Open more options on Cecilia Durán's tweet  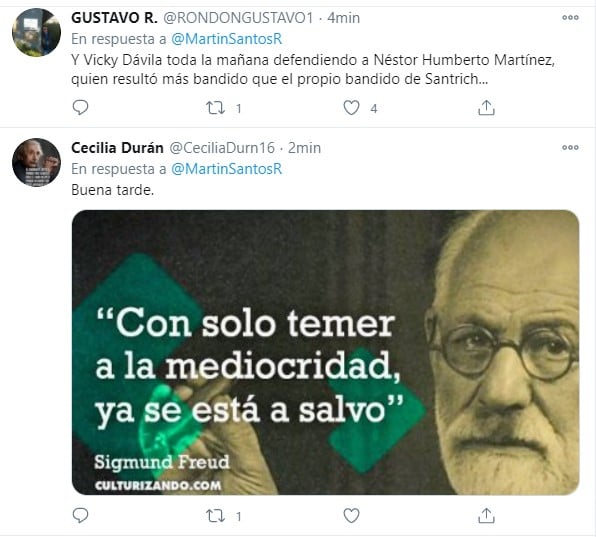click(570, 147)
